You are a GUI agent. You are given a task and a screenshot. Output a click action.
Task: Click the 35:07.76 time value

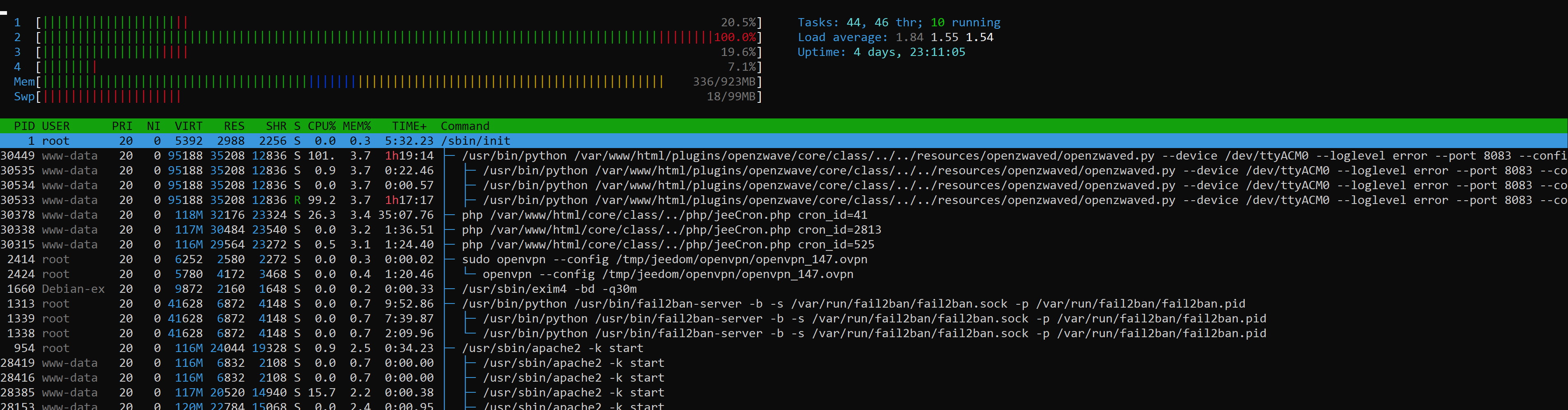[x=405, y=215]
